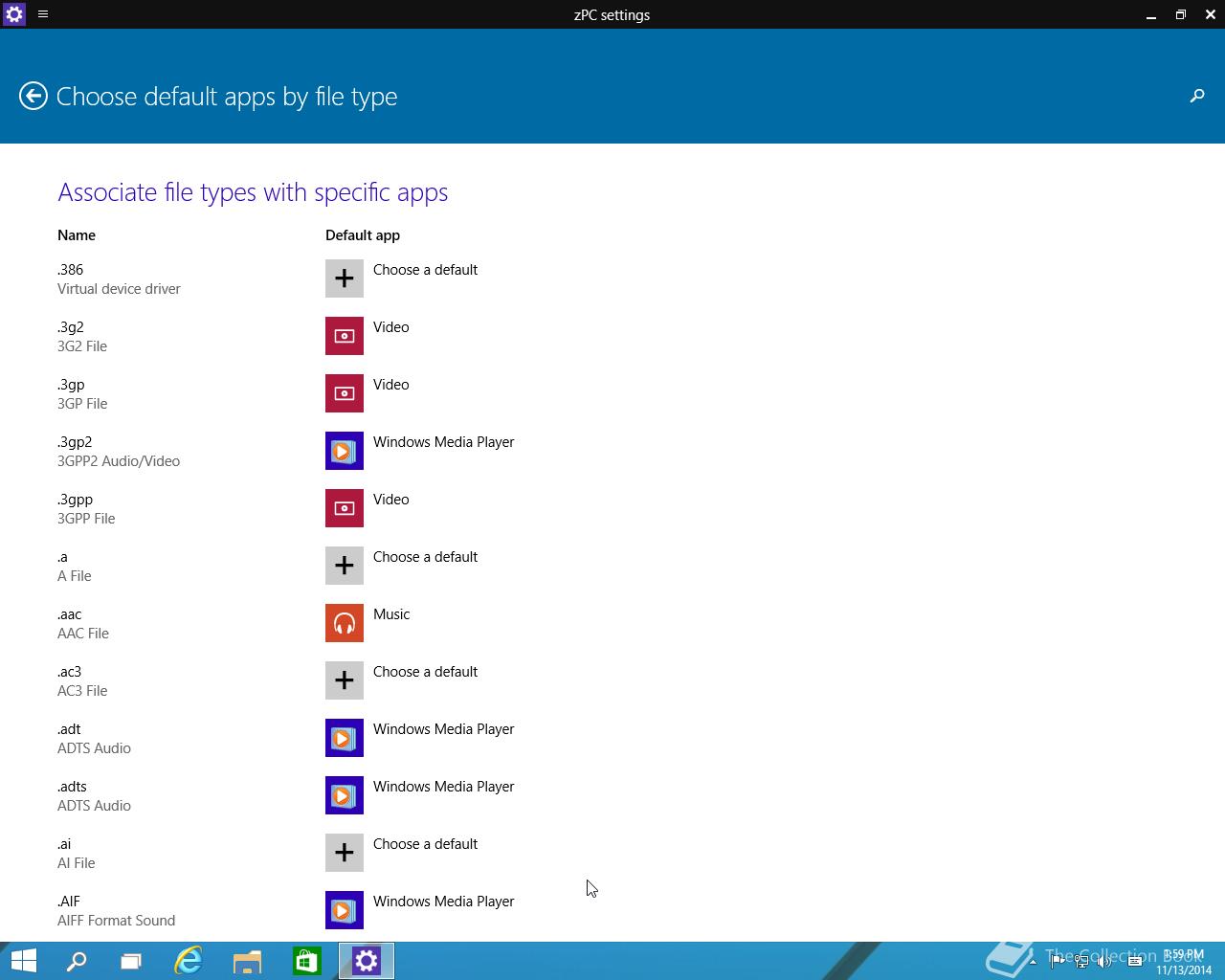Click the "AIFF Format Sound" description
This screenshot has height=980, width=1225.
coord(117,921)
